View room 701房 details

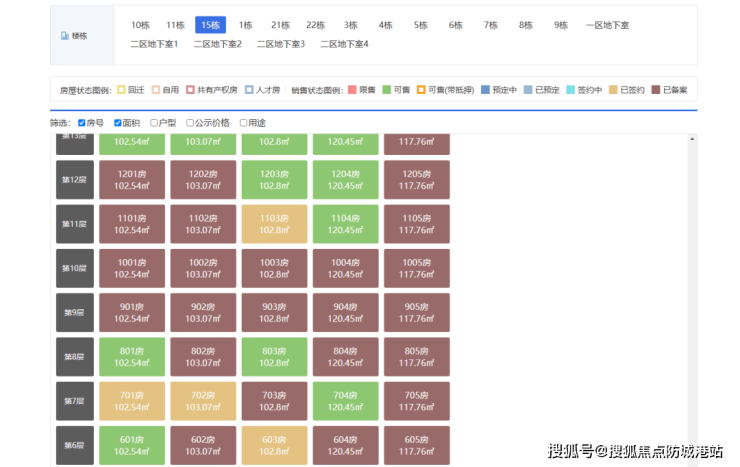click(x=132, y=401)
